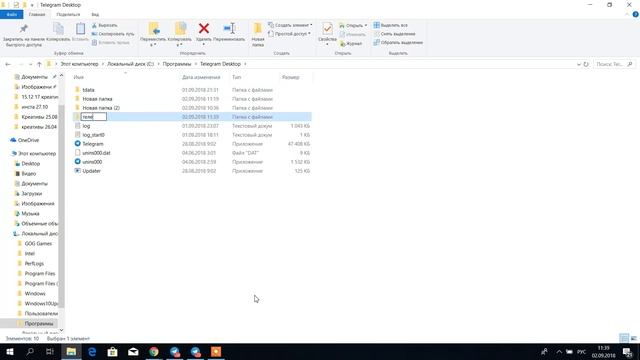The width and height of the screenshot is (640, 360).
Task: Click the folder search input field
Action: 614,64
